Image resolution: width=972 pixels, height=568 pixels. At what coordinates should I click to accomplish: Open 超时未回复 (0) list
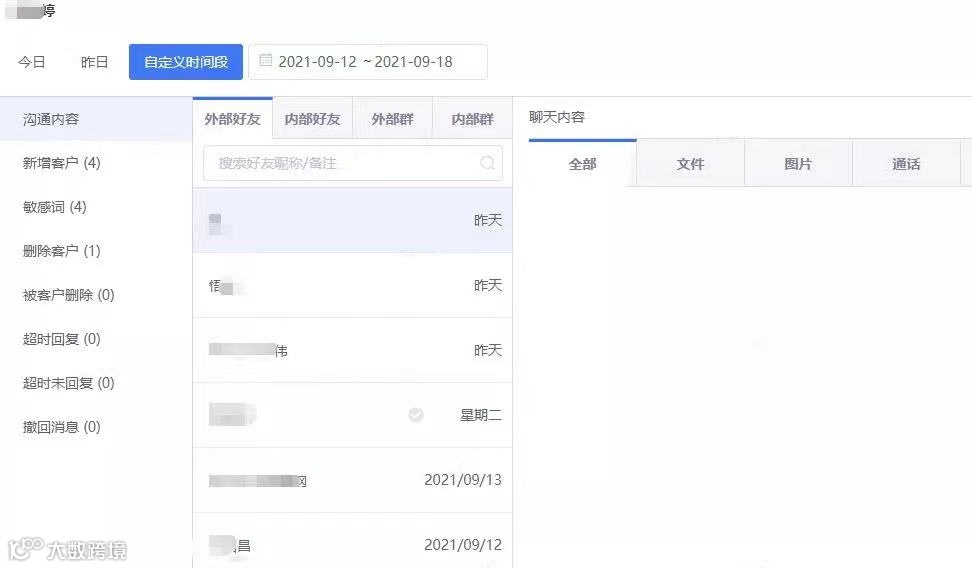68,383
